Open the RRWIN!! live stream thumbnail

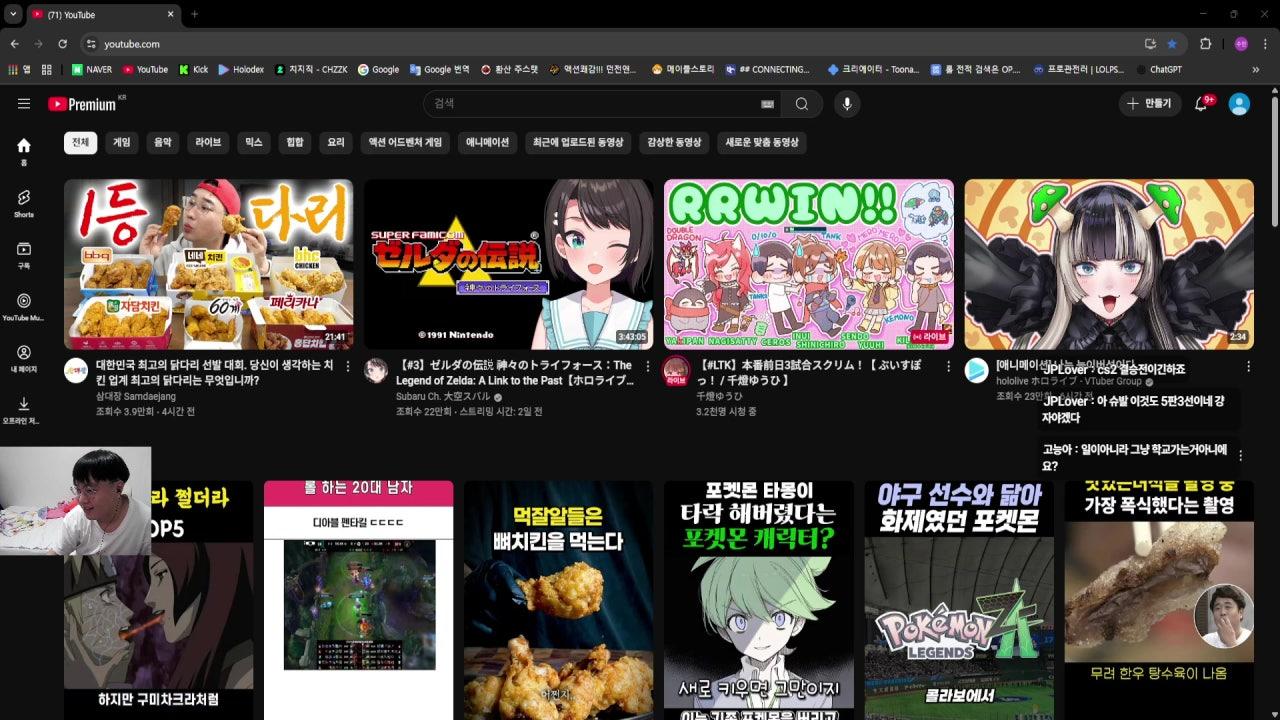(x=808, y=264)
